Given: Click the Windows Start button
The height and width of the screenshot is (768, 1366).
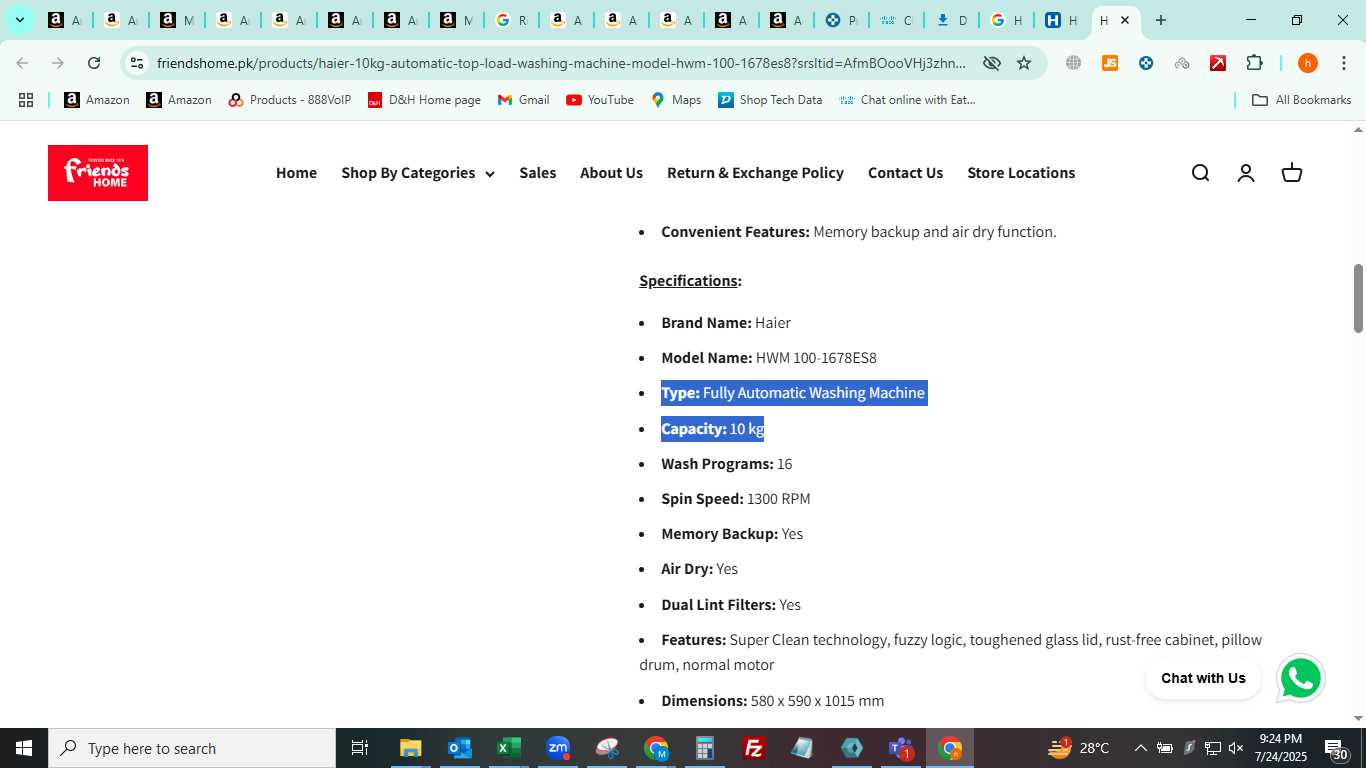Looking at the screenshot, I should [24, 748].
